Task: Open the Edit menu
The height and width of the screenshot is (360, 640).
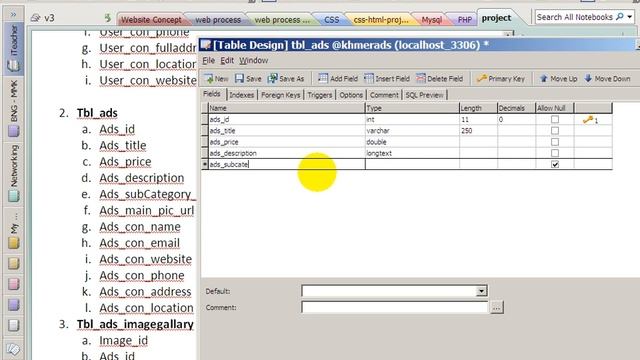Action: (x=227, y=60)
